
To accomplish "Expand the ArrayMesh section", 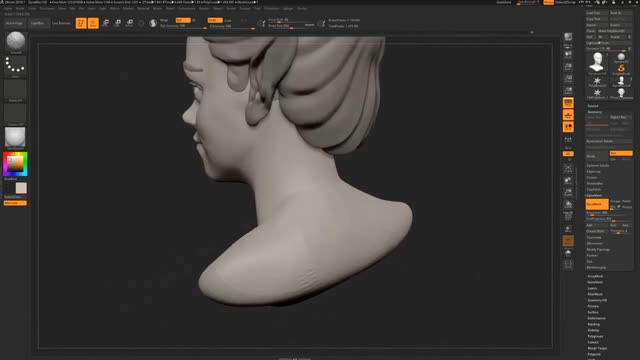I will (595, 276).
